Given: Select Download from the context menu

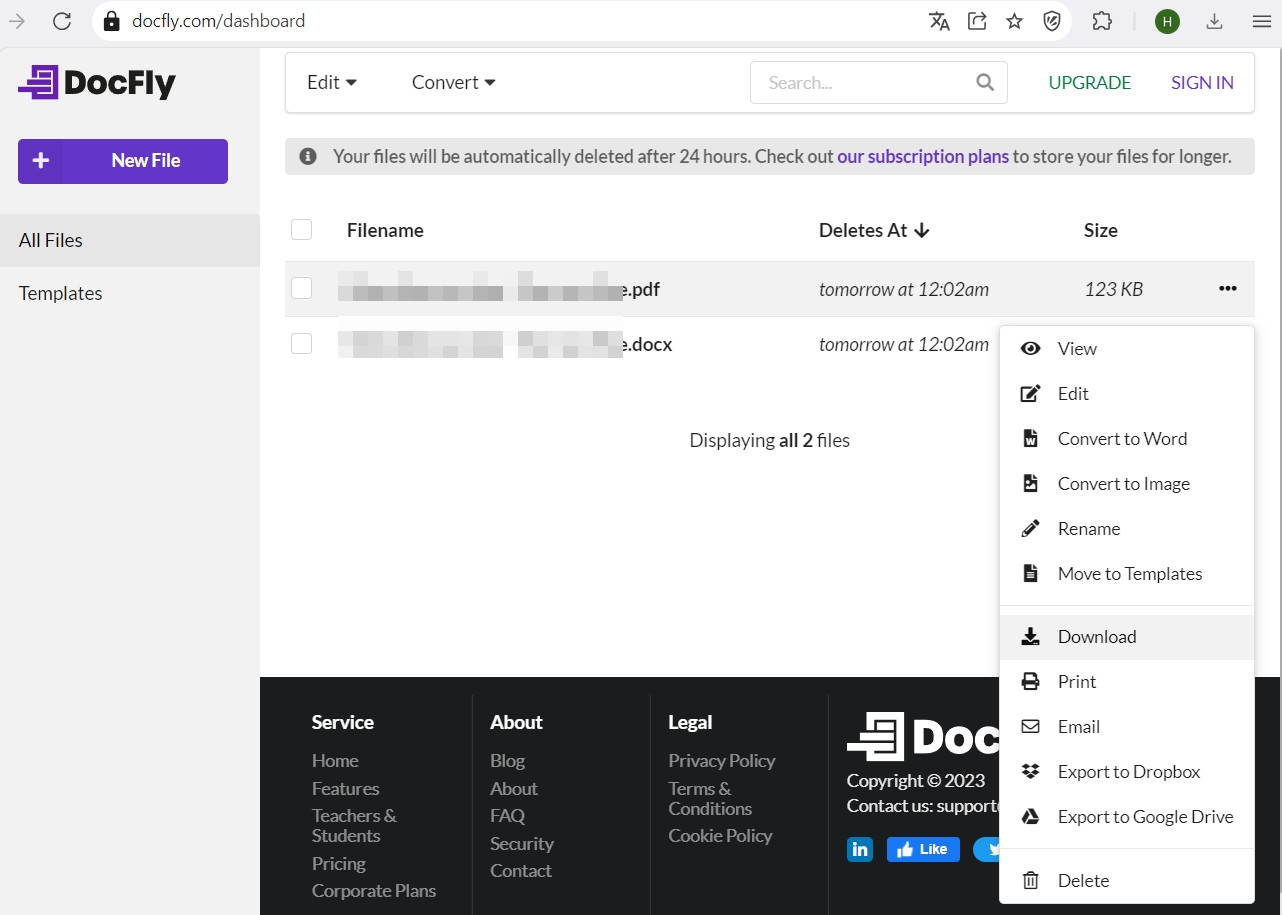Looking at the screenshot, I should coord(1096,637).
